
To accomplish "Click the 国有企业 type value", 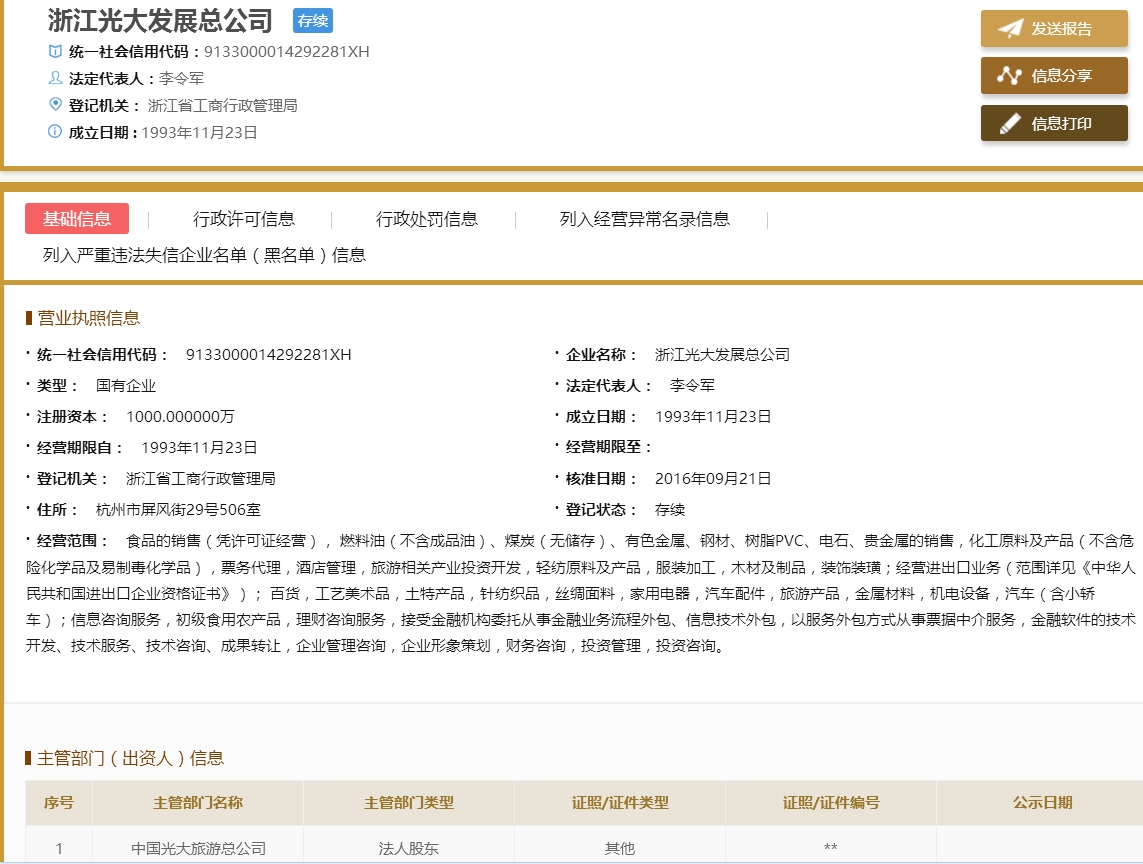I will pos(126,386).
